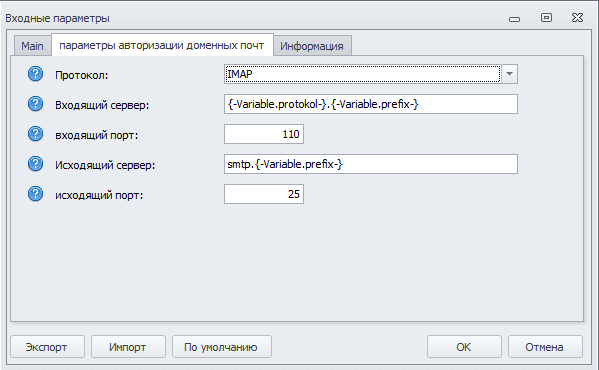The image size is (599, 370).
Task: Reset settings with По умолчанию button
Action: pyautogui.click(x=222, y=347)
